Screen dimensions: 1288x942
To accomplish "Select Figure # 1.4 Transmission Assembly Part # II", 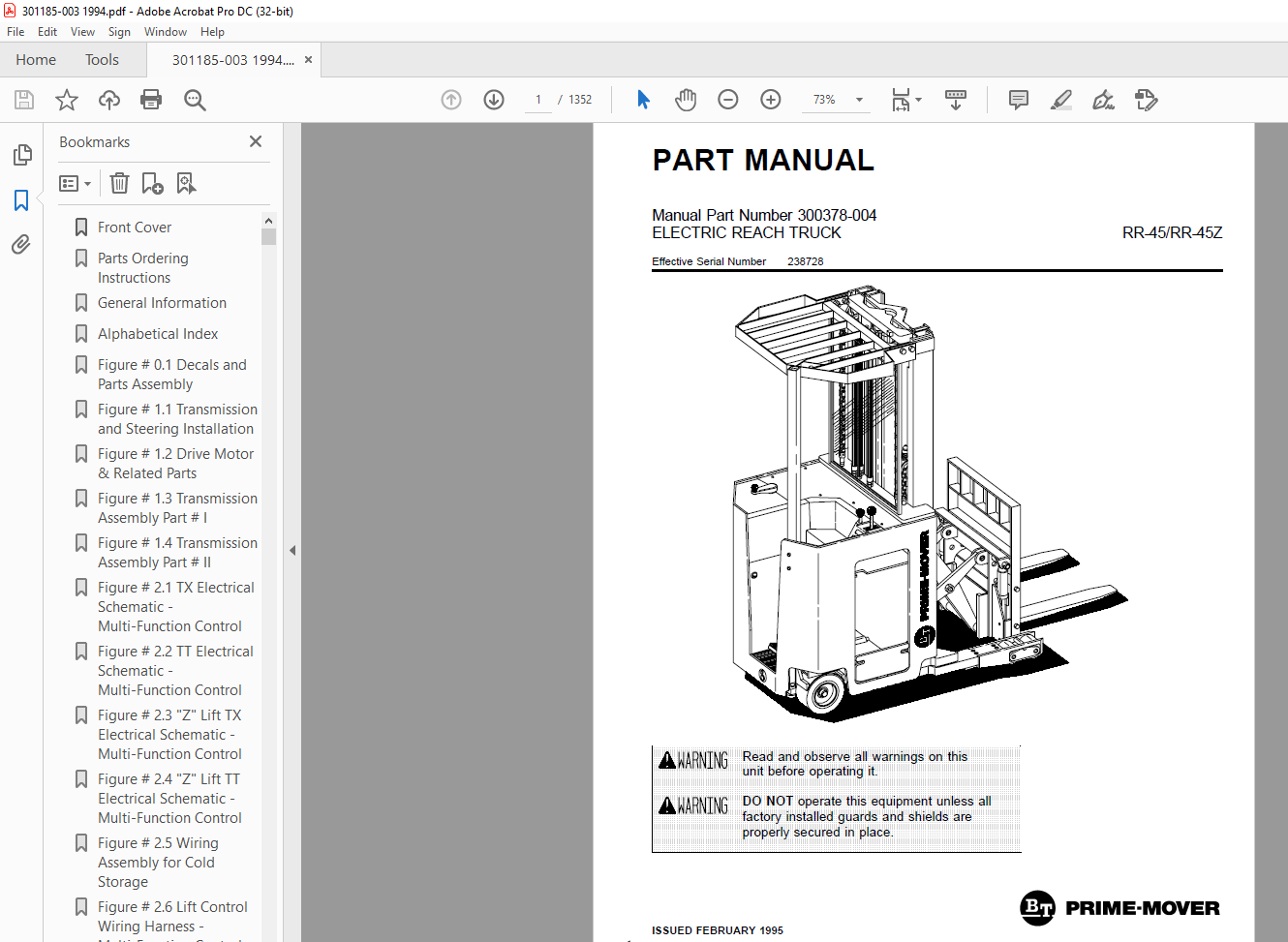I will [x=177, y=553].
